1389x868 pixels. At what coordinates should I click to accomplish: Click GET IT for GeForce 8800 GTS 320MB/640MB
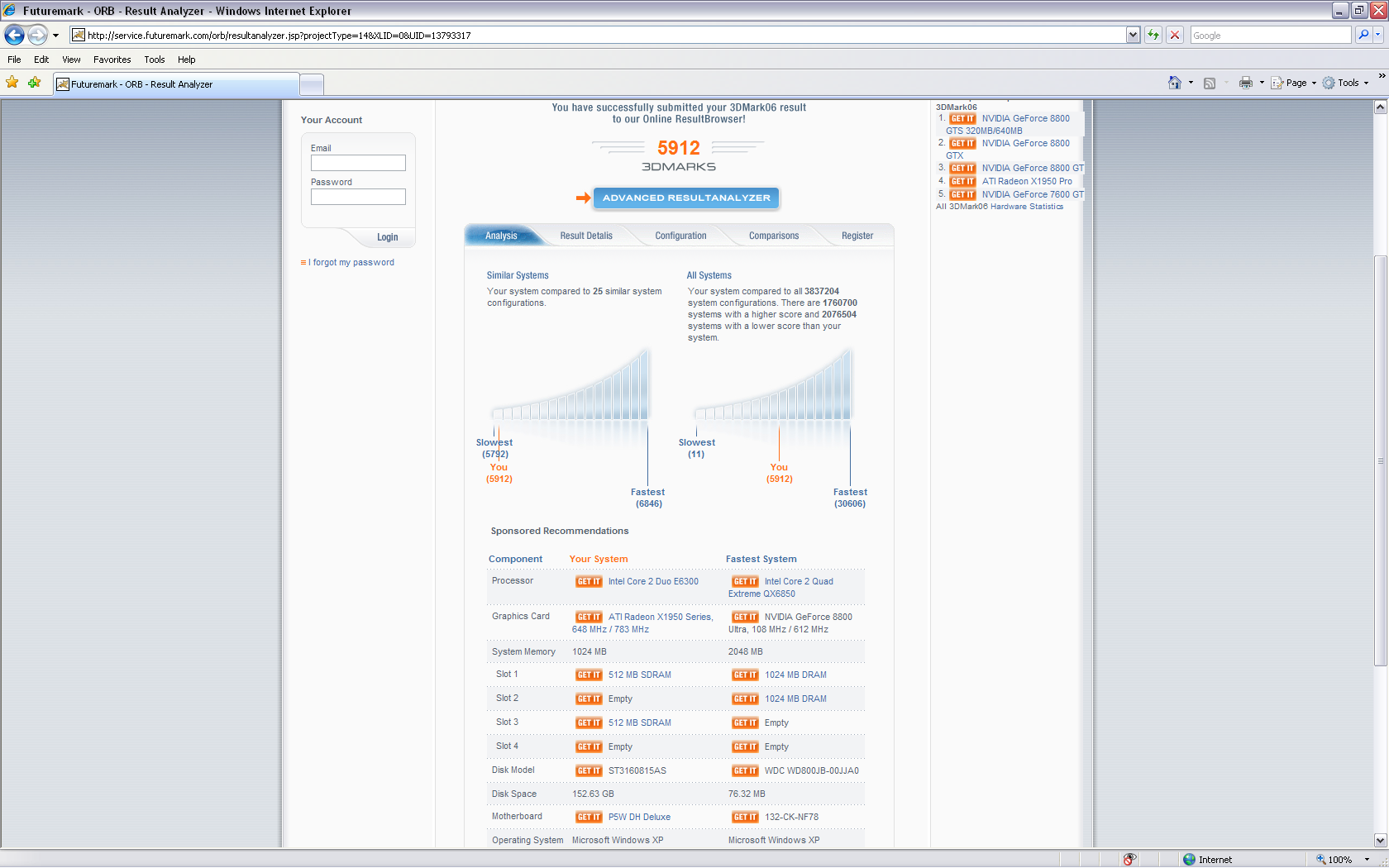[x=962, y=118]
